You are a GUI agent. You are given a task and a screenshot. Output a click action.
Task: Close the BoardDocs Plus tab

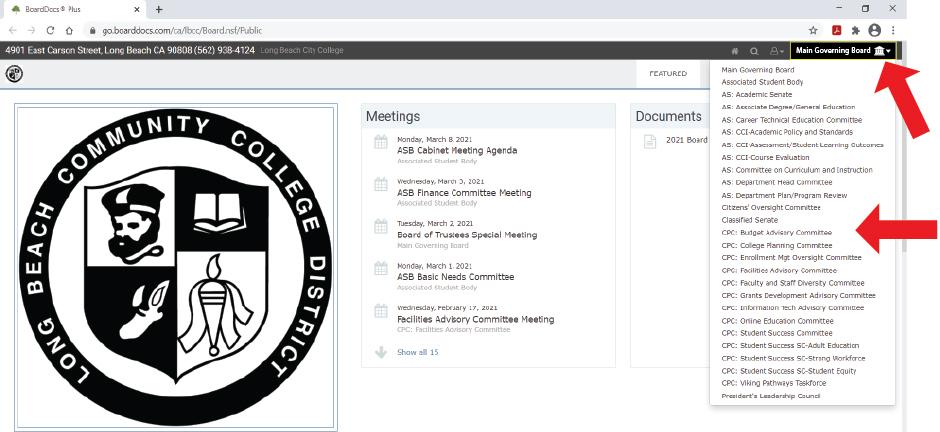pos(137,10)
